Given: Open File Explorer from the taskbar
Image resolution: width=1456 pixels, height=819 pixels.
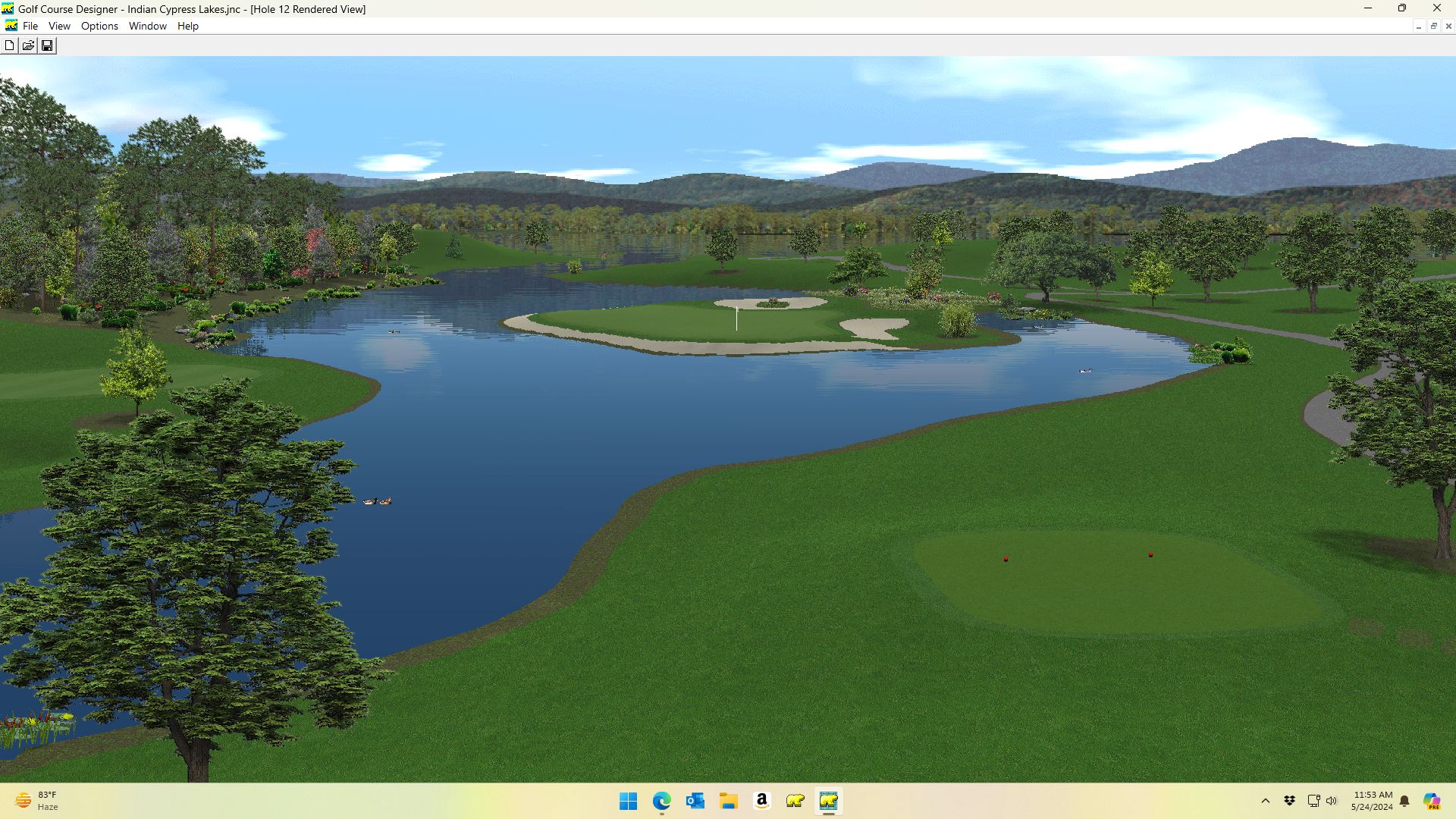Looking at the screenshot, I should click(729, 801).
